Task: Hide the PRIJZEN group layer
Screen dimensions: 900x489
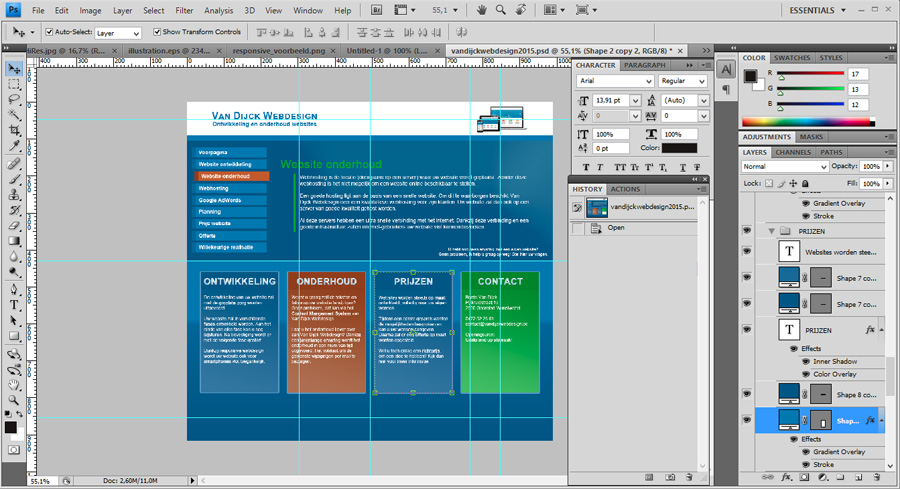Action: click(747, 231)
